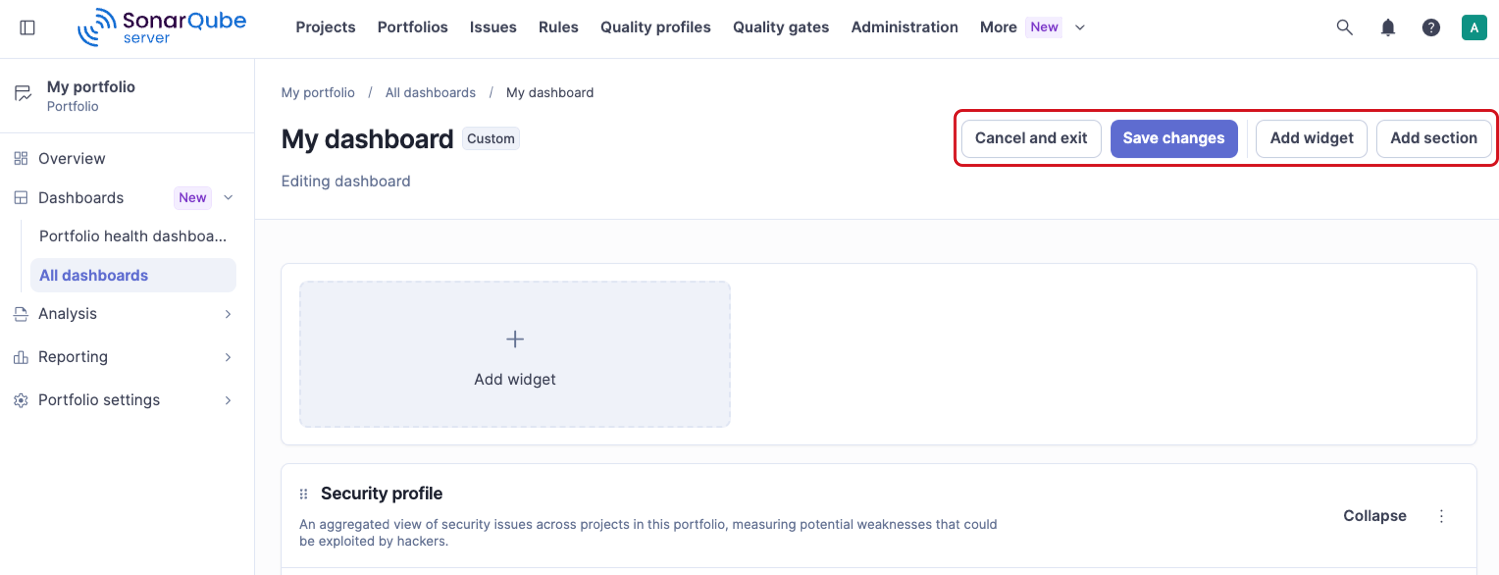Grab the Security profile drag handle
The height and width of the screenshot is (575, 1499).
pos(304,494)
